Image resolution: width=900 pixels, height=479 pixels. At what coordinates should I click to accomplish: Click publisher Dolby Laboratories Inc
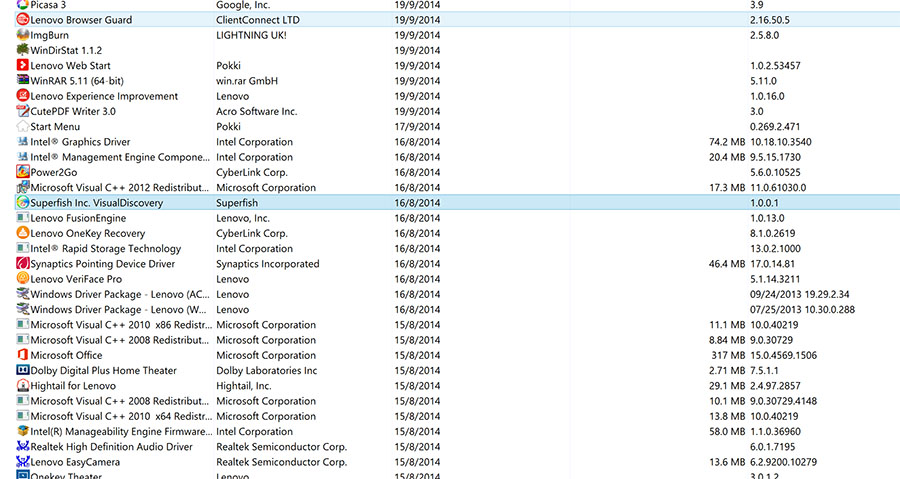click(x=266, y=371)
